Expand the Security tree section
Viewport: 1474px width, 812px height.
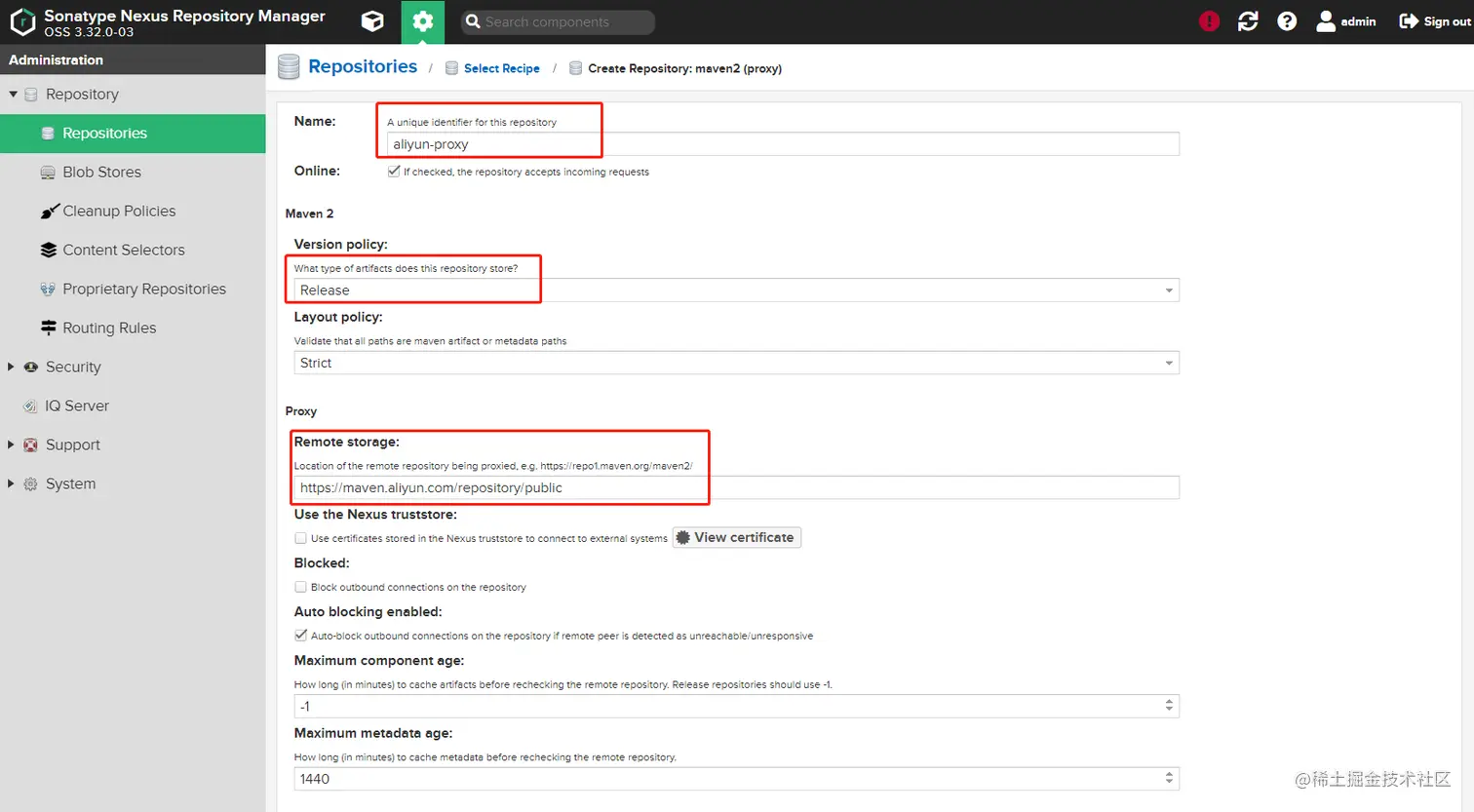click(12, 367)
